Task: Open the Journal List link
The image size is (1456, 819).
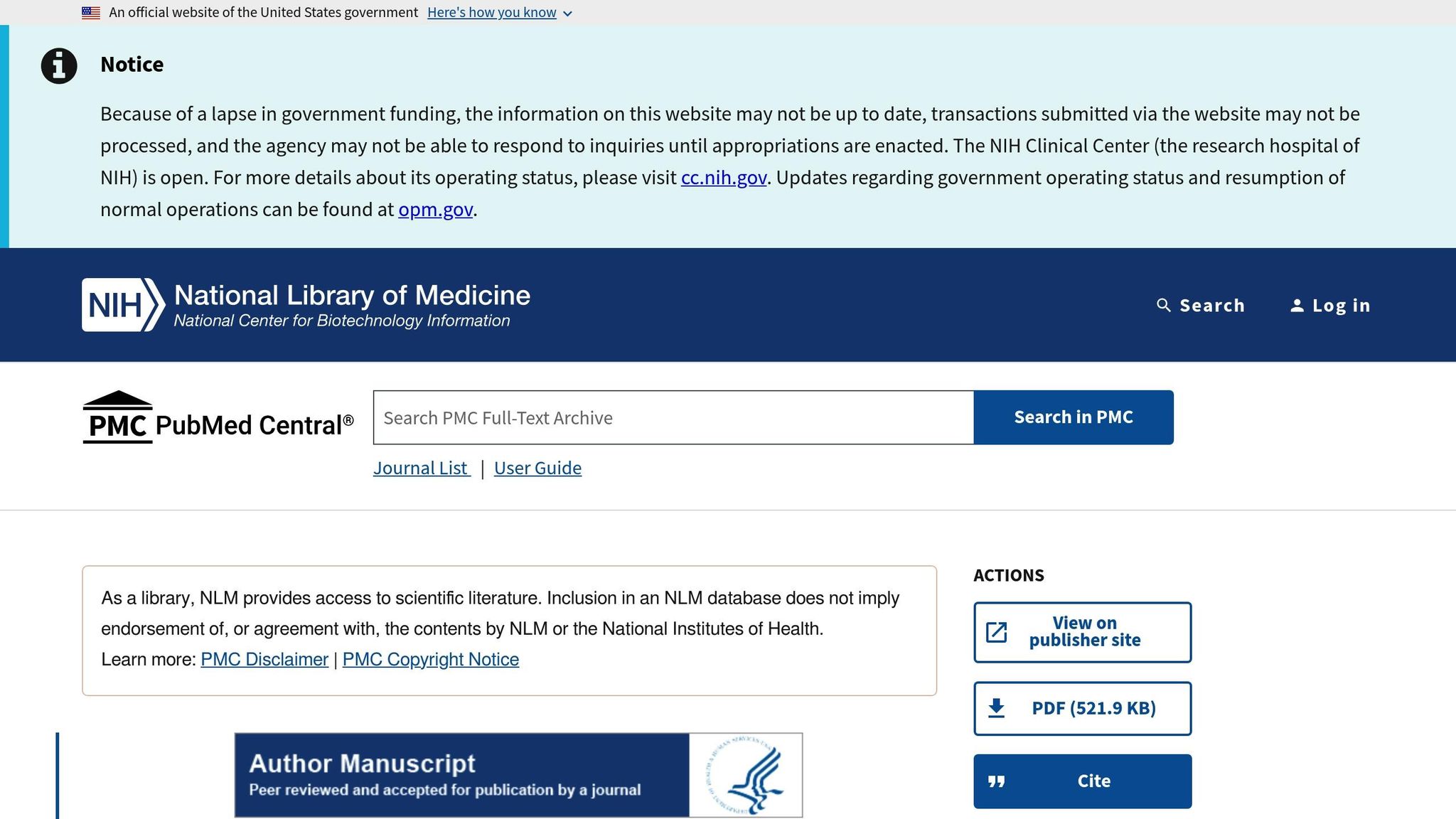Action: [421, 468]
